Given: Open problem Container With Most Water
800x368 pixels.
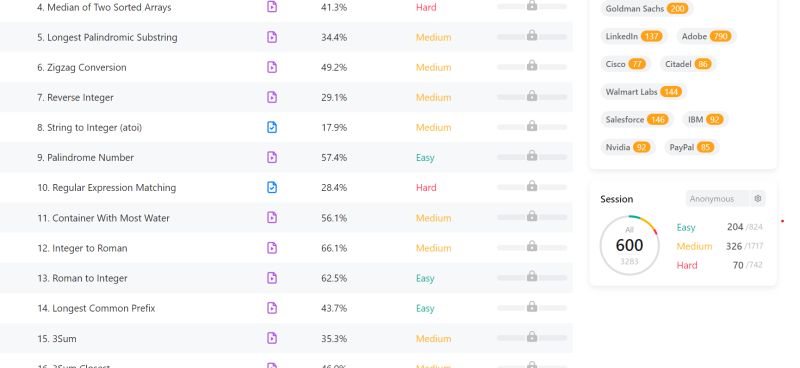Looking at the screenshot, I should coord(103,218).
